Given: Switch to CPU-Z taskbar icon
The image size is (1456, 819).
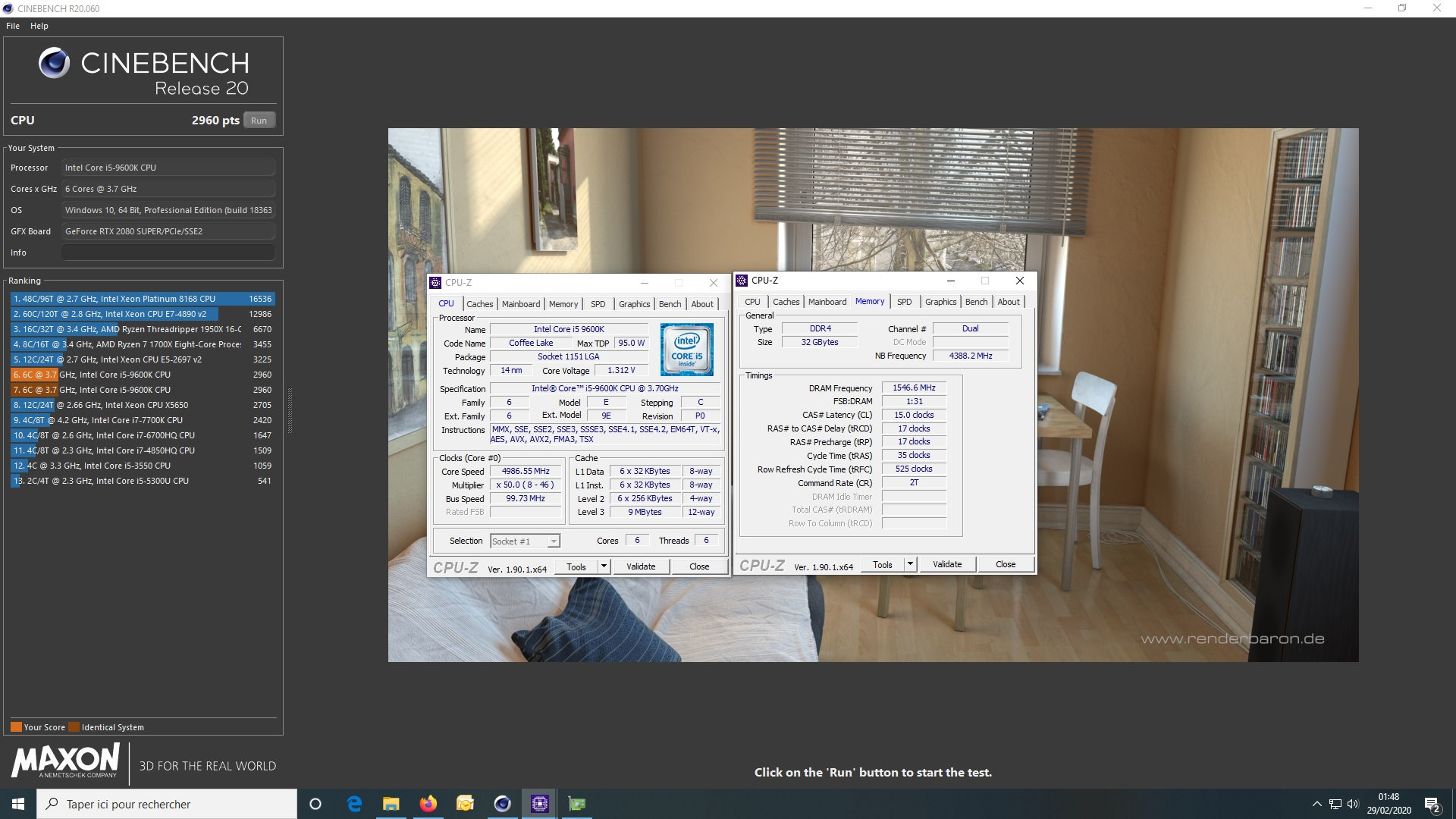Looking at the screenshot, I should click(539, 804).
